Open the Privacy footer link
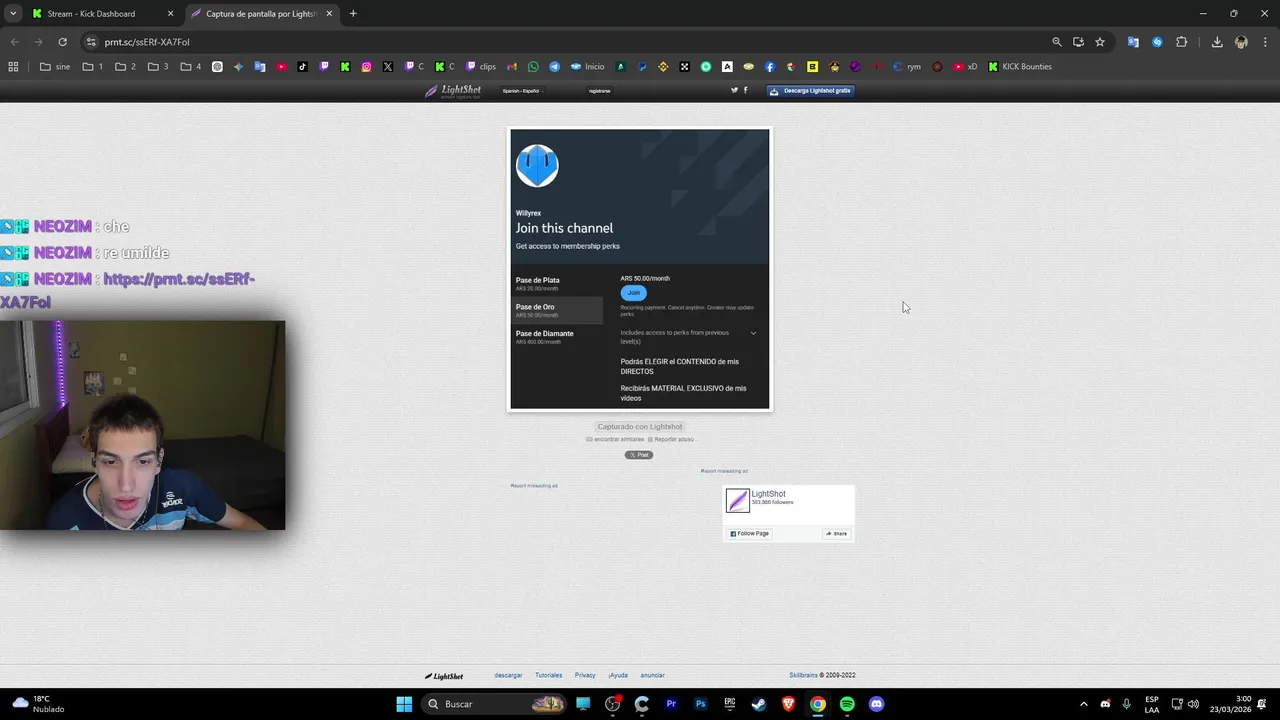The height and width of the screenshot is (720, 1280). (x=585, y=675)
